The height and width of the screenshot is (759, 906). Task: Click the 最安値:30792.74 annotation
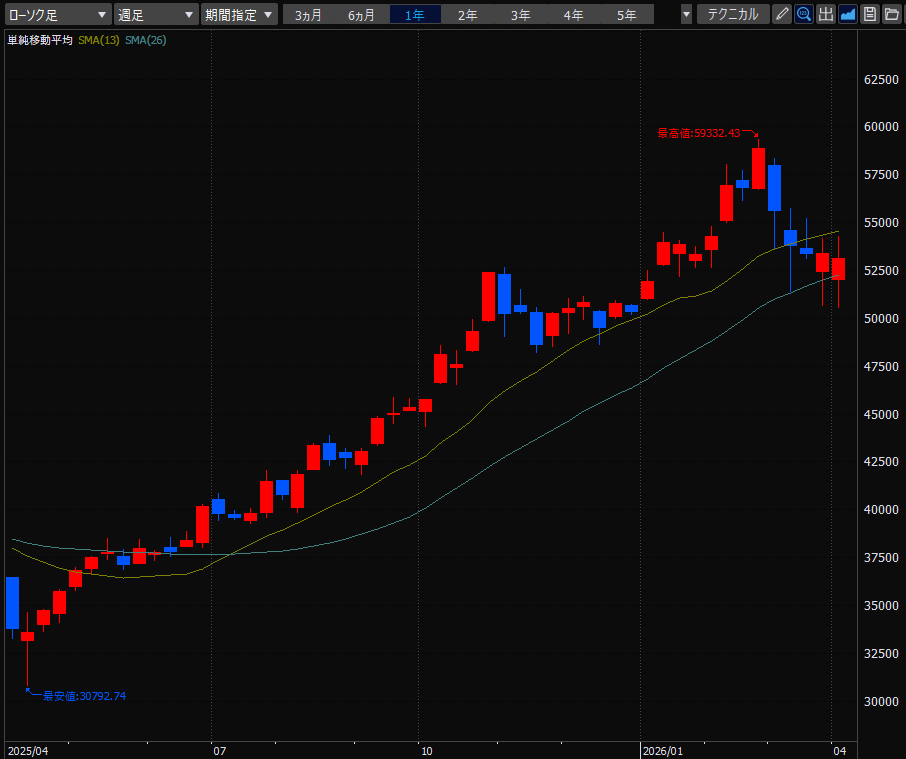[x=84, y=696]
